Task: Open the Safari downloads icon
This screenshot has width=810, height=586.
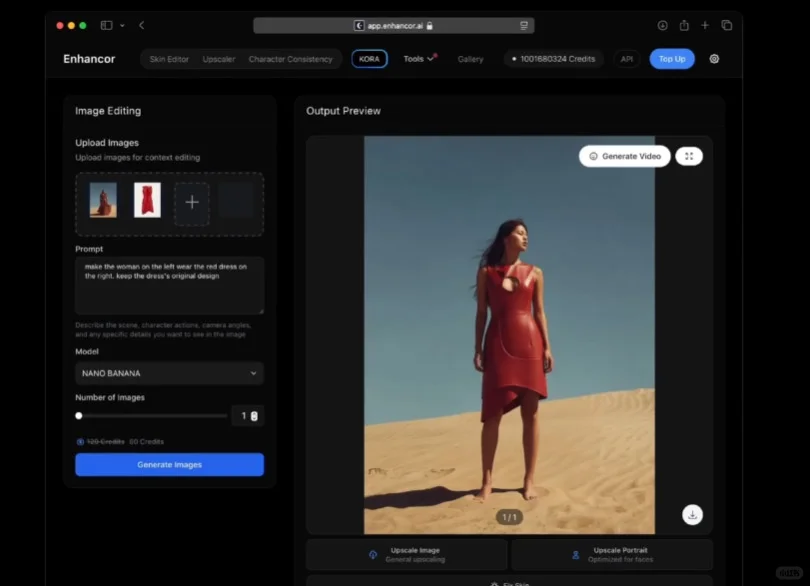Action: 662,25
